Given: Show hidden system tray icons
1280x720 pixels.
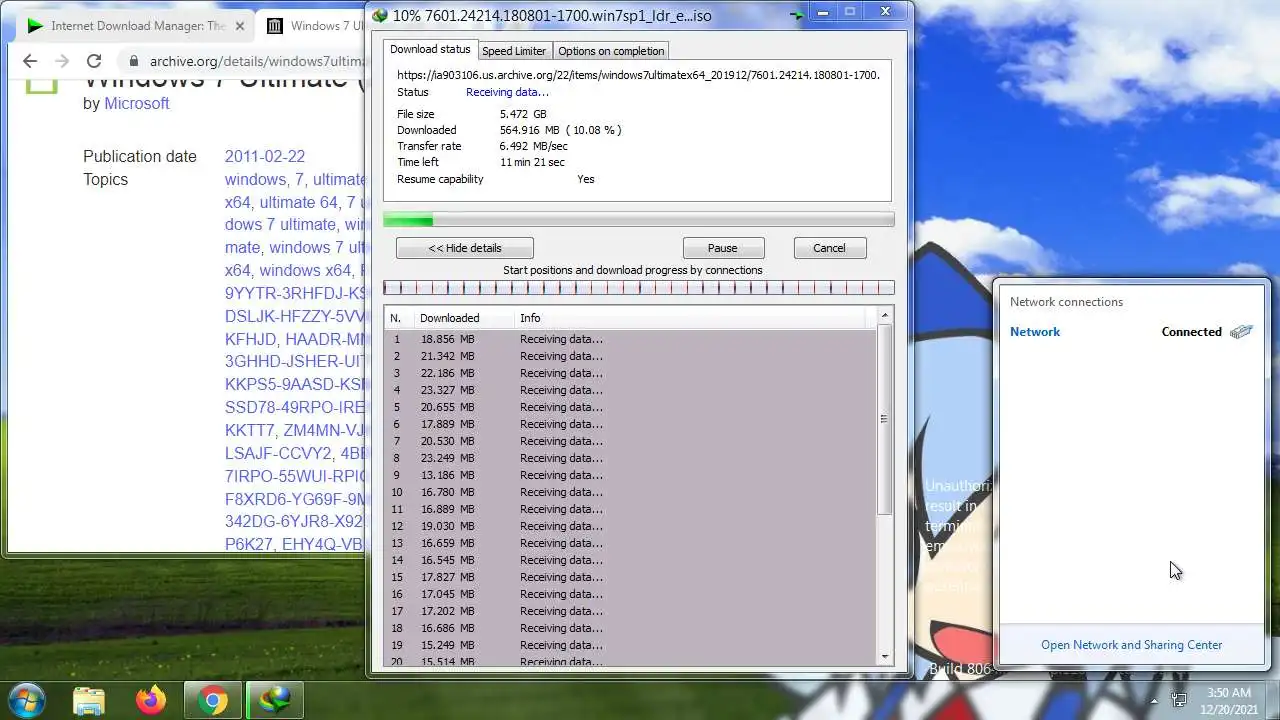Looking at the screenshot, I should [x=1154, y=700].
